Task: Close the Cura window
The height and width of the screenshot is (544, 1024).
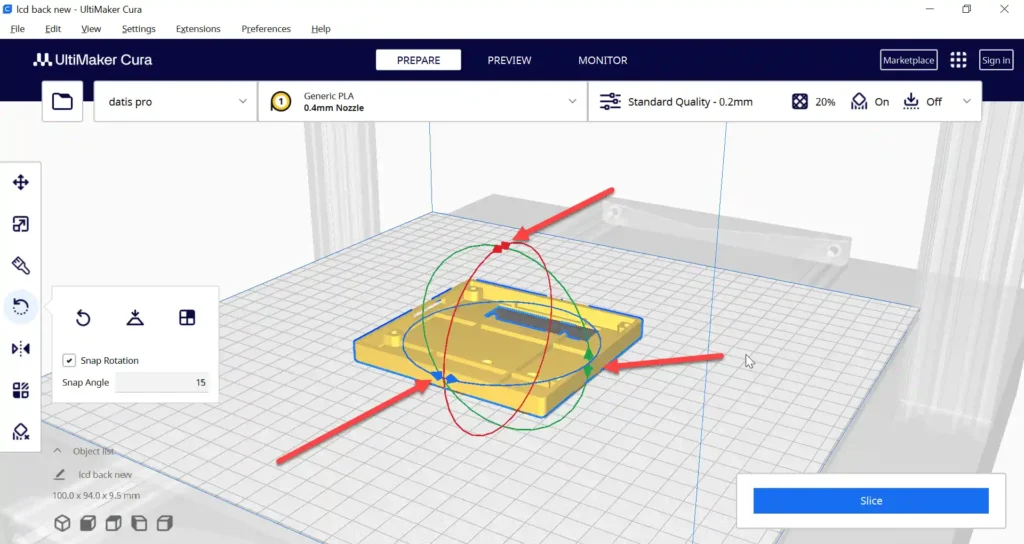Action: pos(1004,9)
